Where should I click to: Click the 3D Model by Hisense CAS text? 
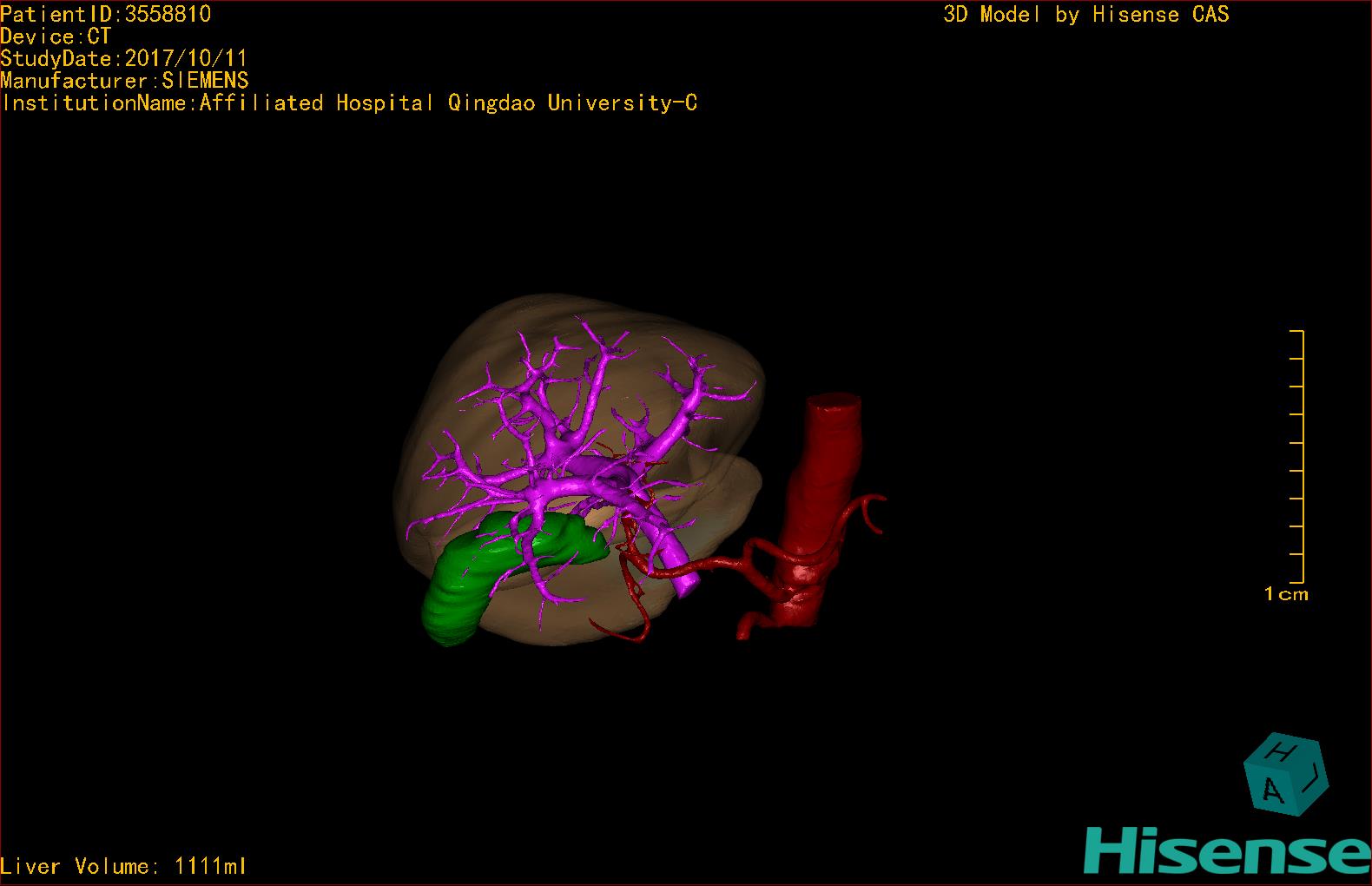[x=1086, y=14]
